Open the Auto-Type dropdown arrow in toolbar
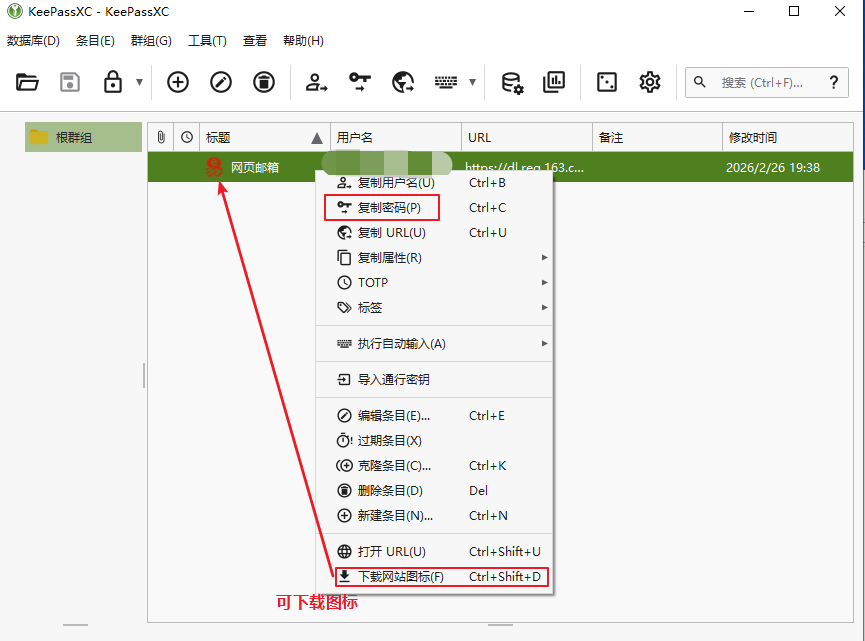Screen dimensions: 865x641 [472, 82]
